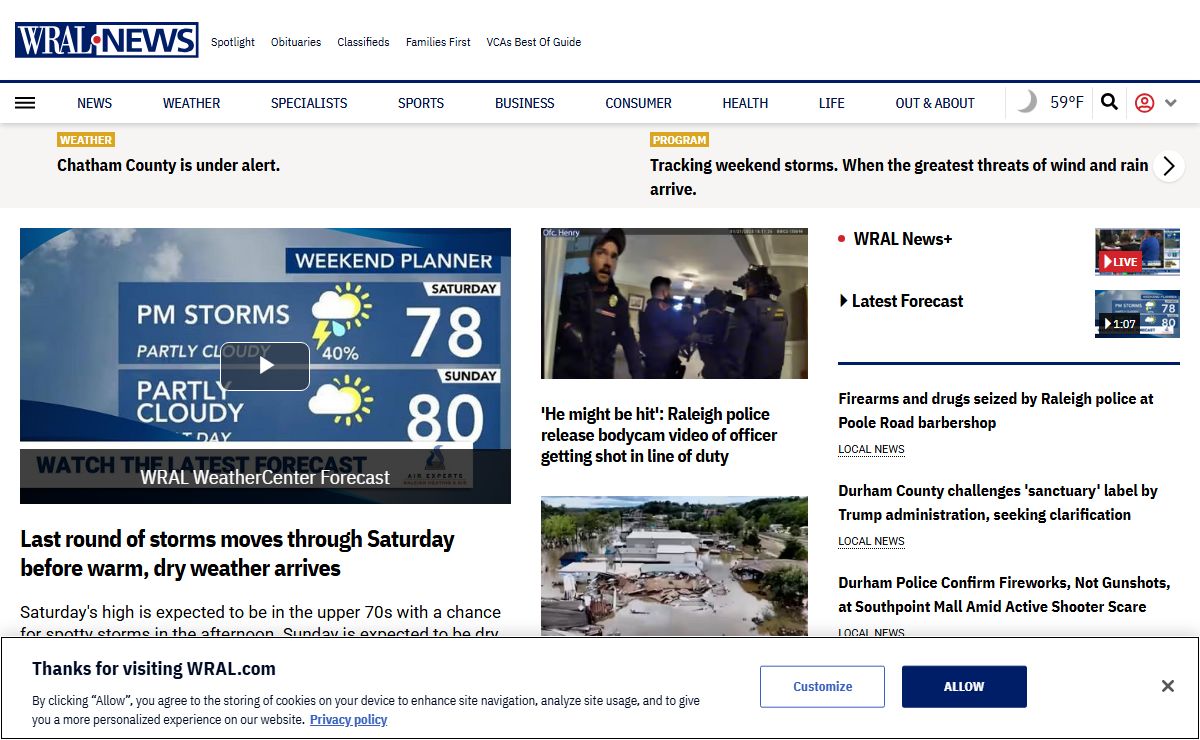1200x740 pixels.
Task: Go to the Spotlight link
Action: 233,42
